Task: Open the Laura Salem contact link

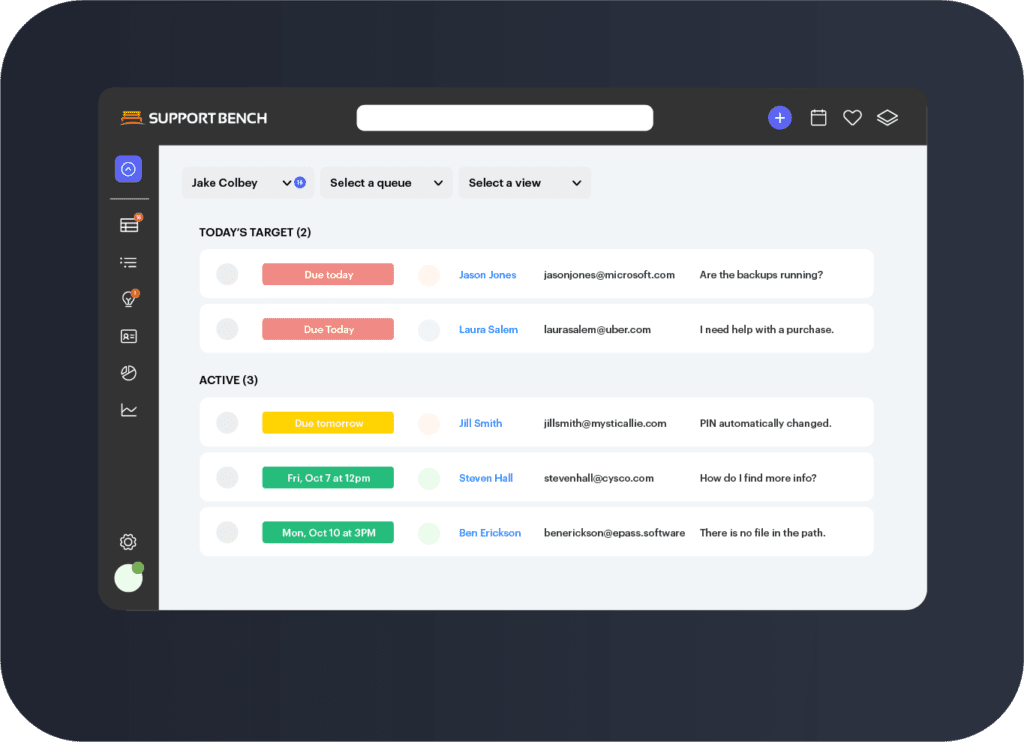Action: tap(488, 330)
